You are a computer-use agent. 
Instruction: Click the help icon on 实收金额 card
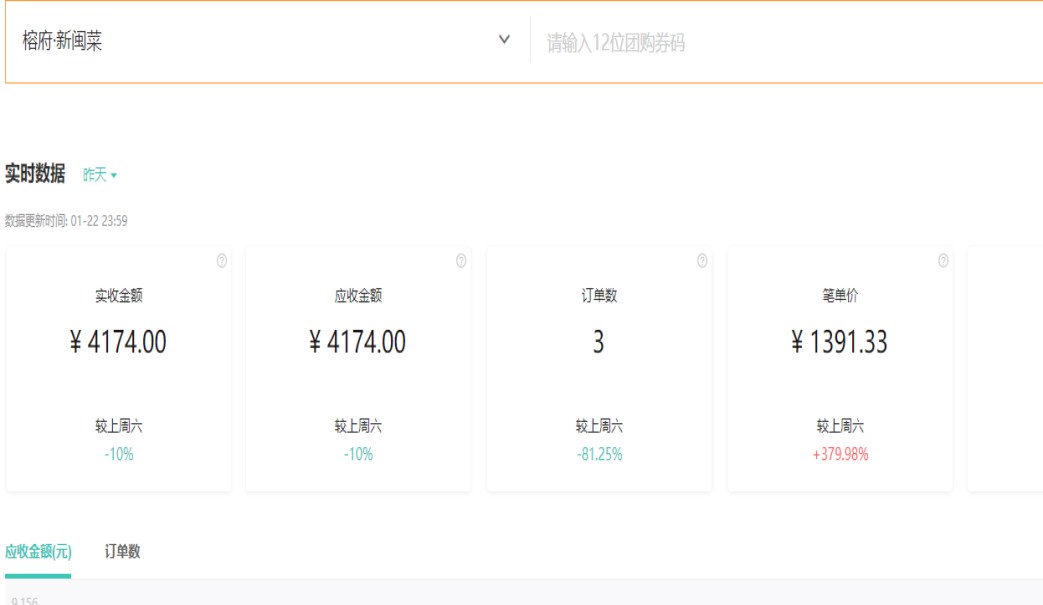point(221,261)
